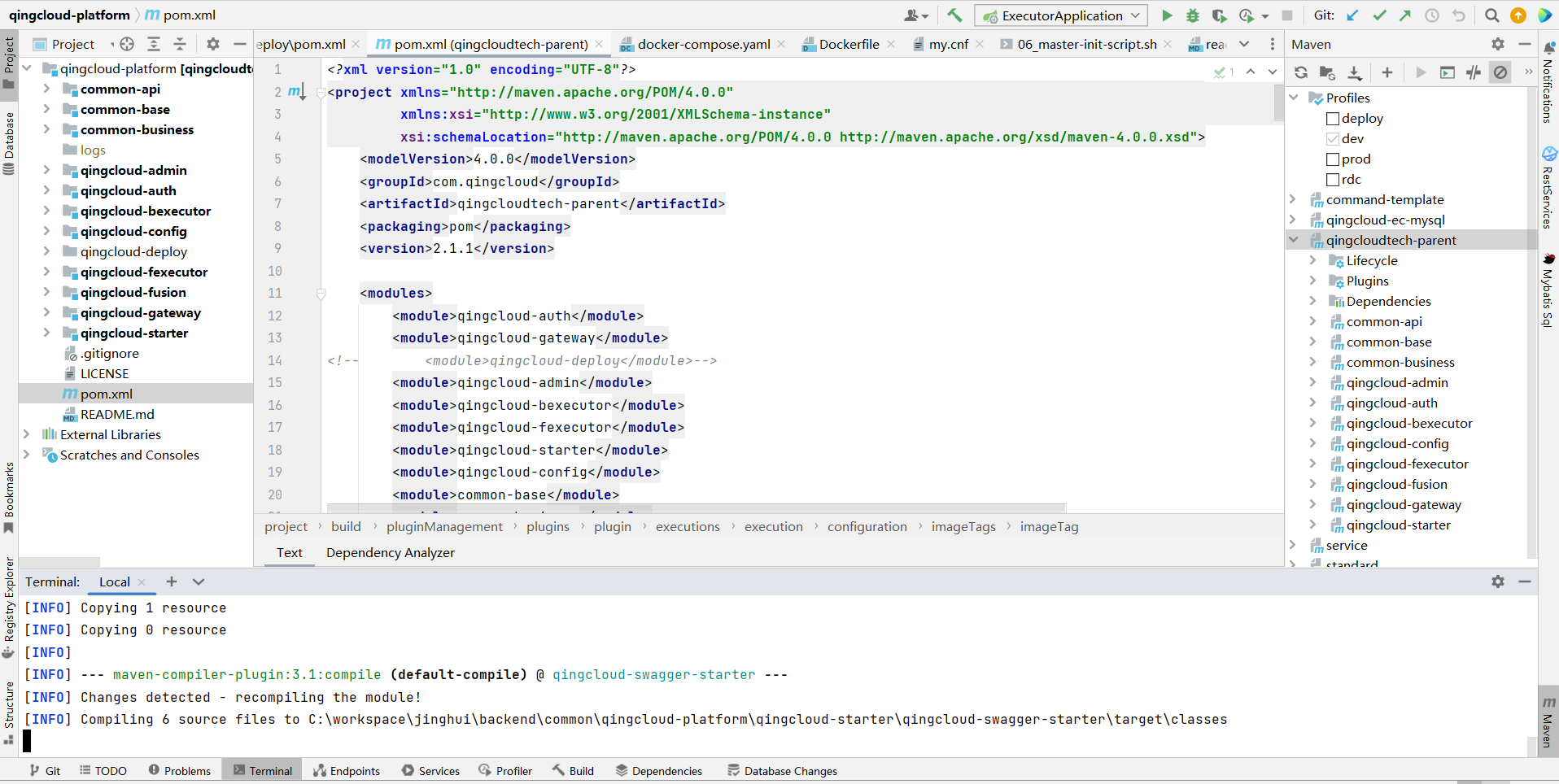
Task: Open Database tool window sidebar
Action: tap(9, 143)
